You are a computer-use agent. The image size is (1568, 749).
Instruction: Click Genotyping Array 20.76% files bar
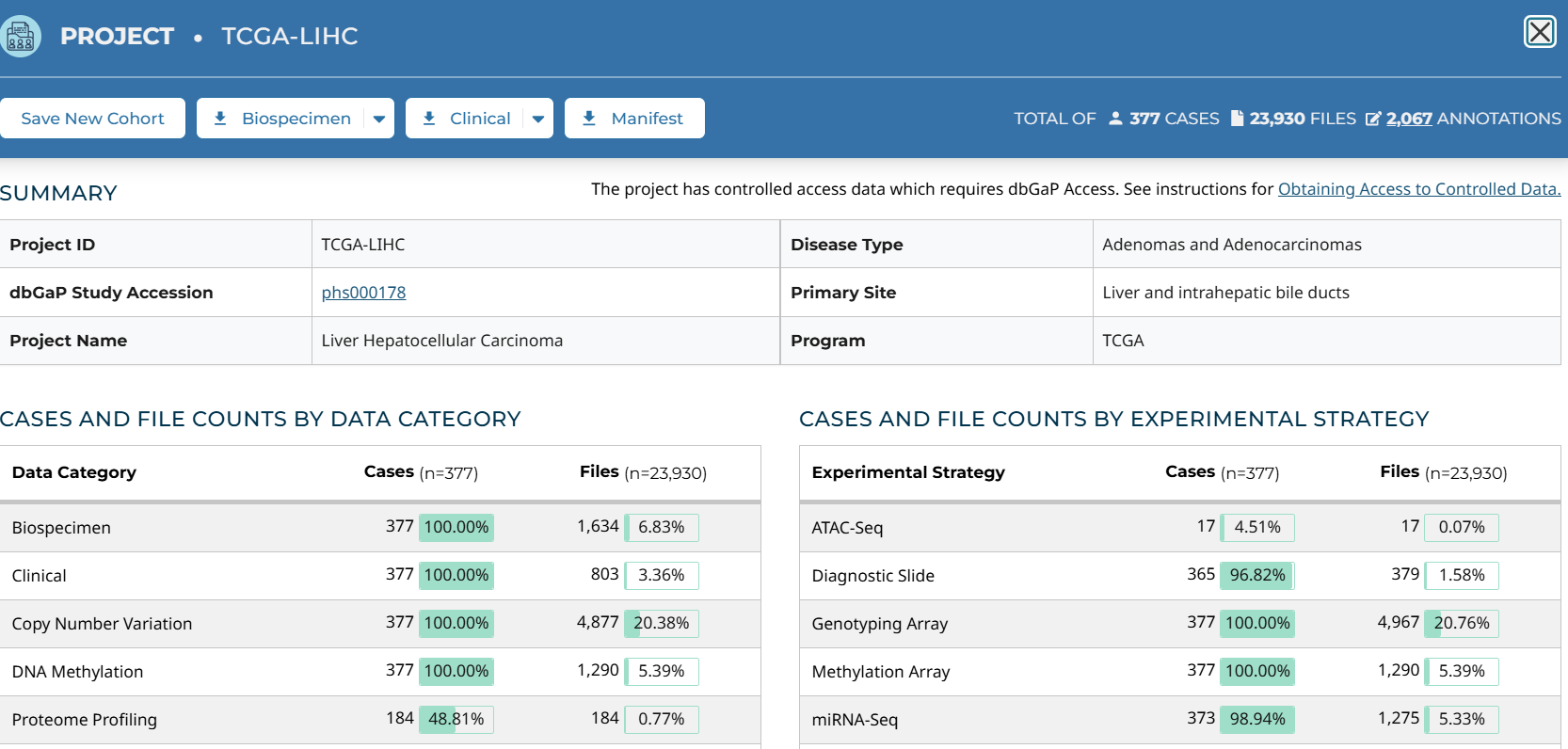pyautogui.click(x=1461, y=623)
